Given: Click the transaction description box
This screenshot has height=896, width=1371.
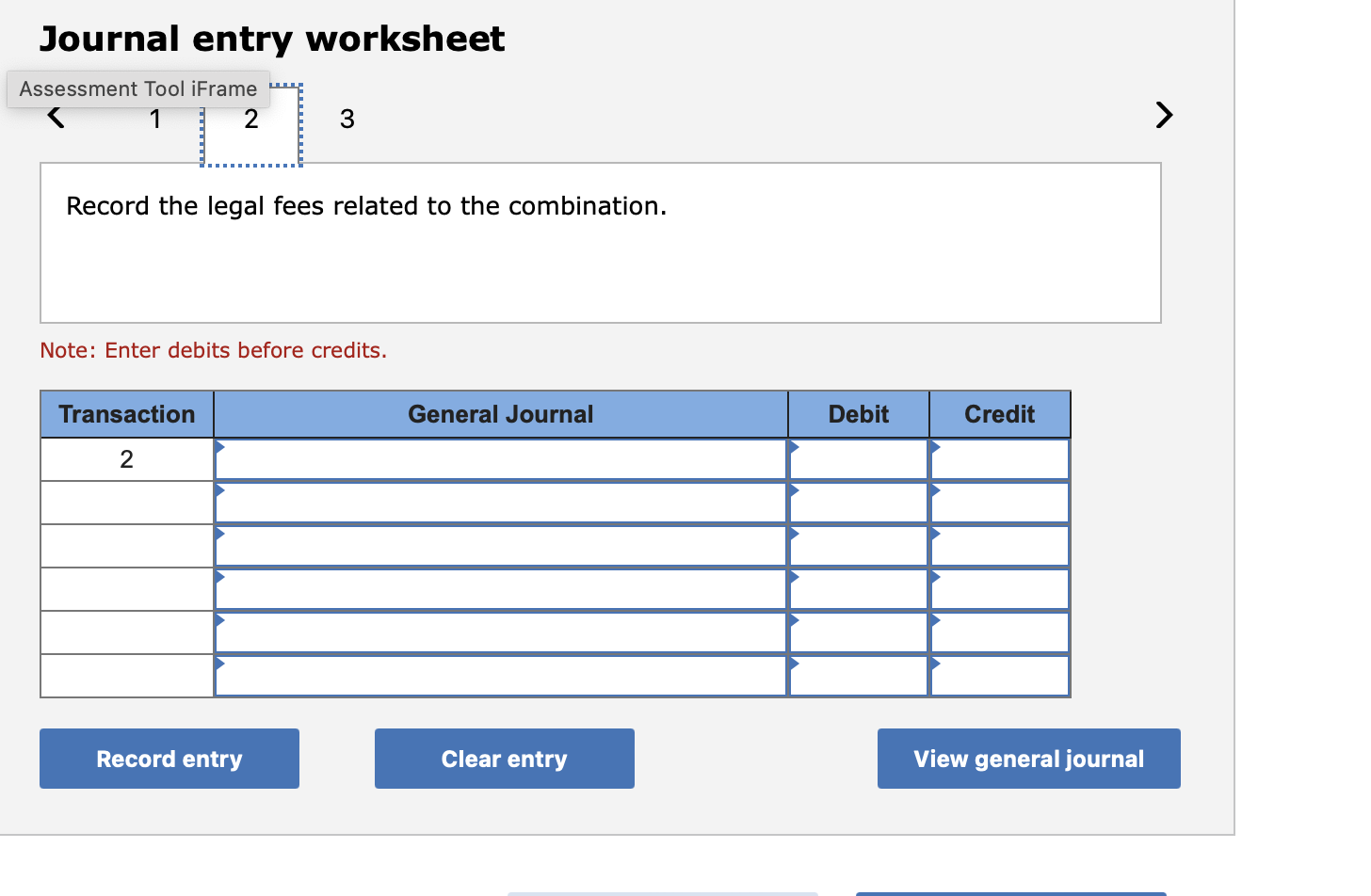Looking at the screenshot, I should point(601,243).
